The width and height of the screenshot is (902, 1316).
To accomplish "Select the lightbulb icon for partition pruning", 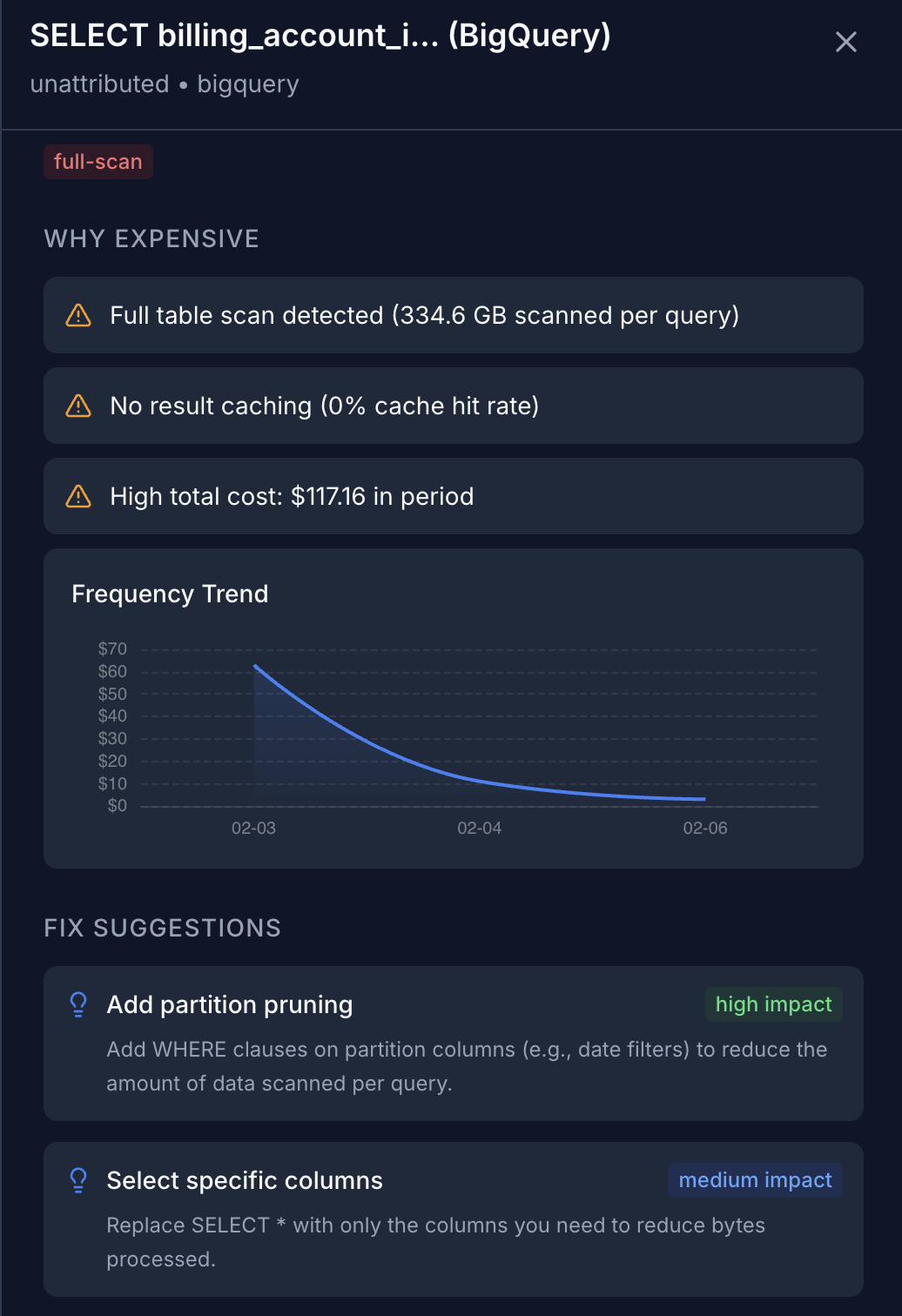I will (x=78, y=1004).
